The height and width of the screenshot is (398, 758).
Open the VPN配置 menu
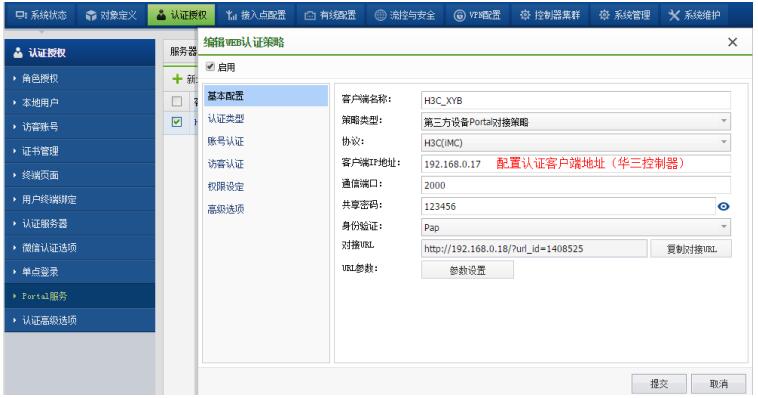pyautogui.click(x=477, y=15)
